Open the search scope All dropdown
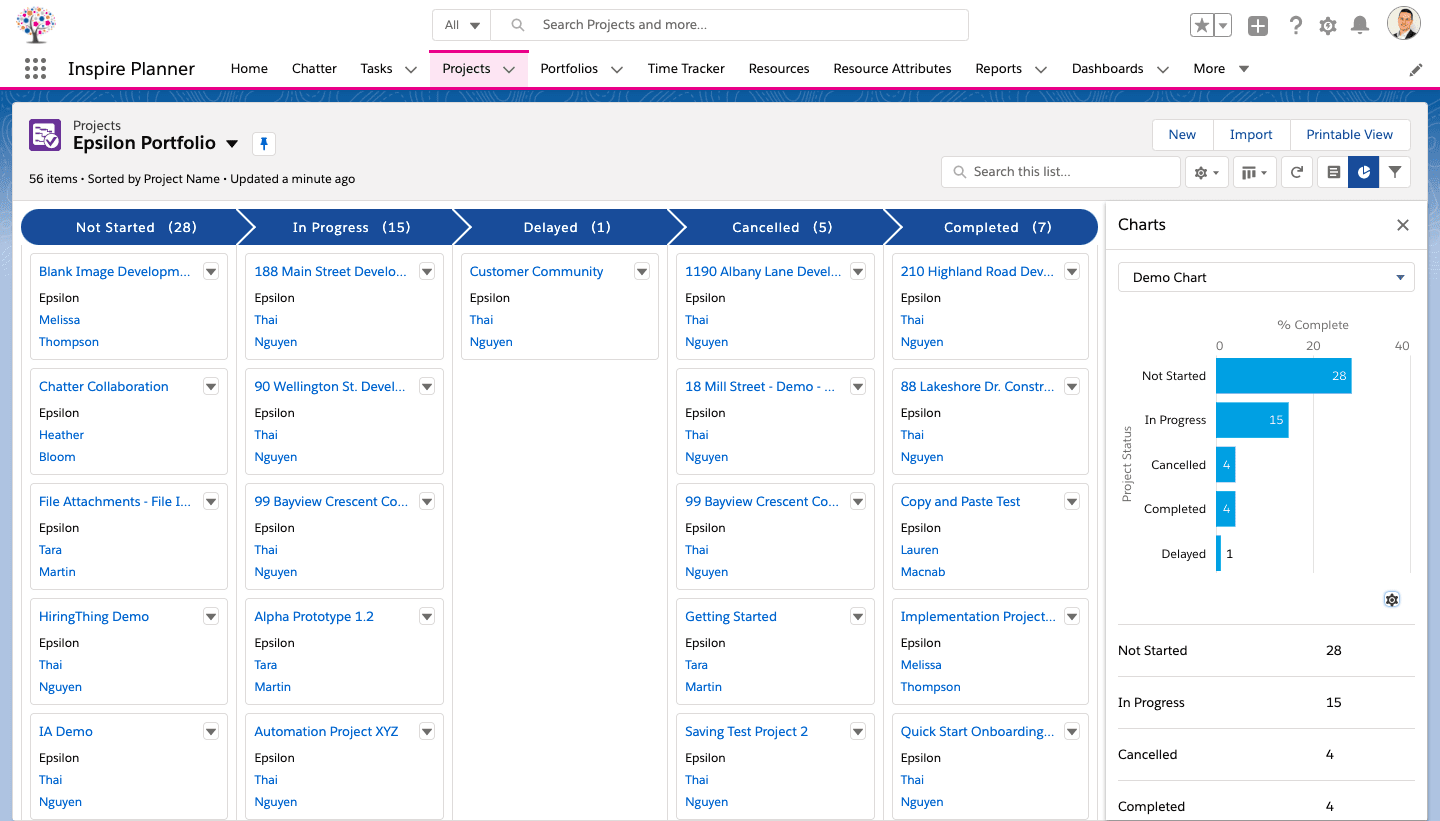The image size is (1440, 821). [x=462, y=25]
